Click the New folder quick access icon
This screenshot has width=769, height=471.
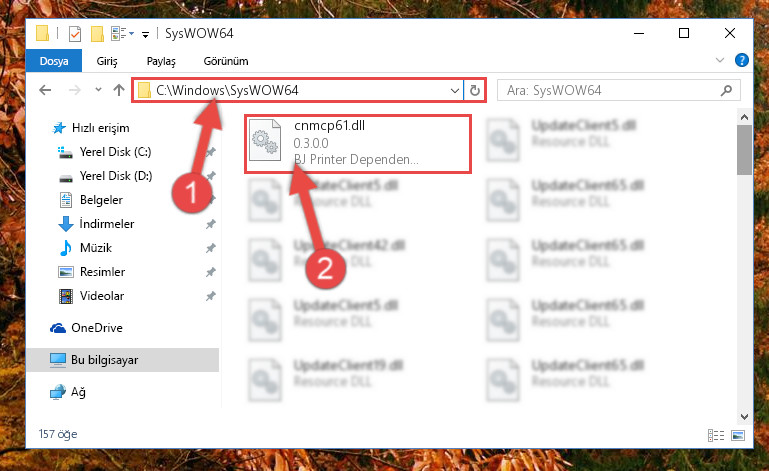click(x=97, y=34)
